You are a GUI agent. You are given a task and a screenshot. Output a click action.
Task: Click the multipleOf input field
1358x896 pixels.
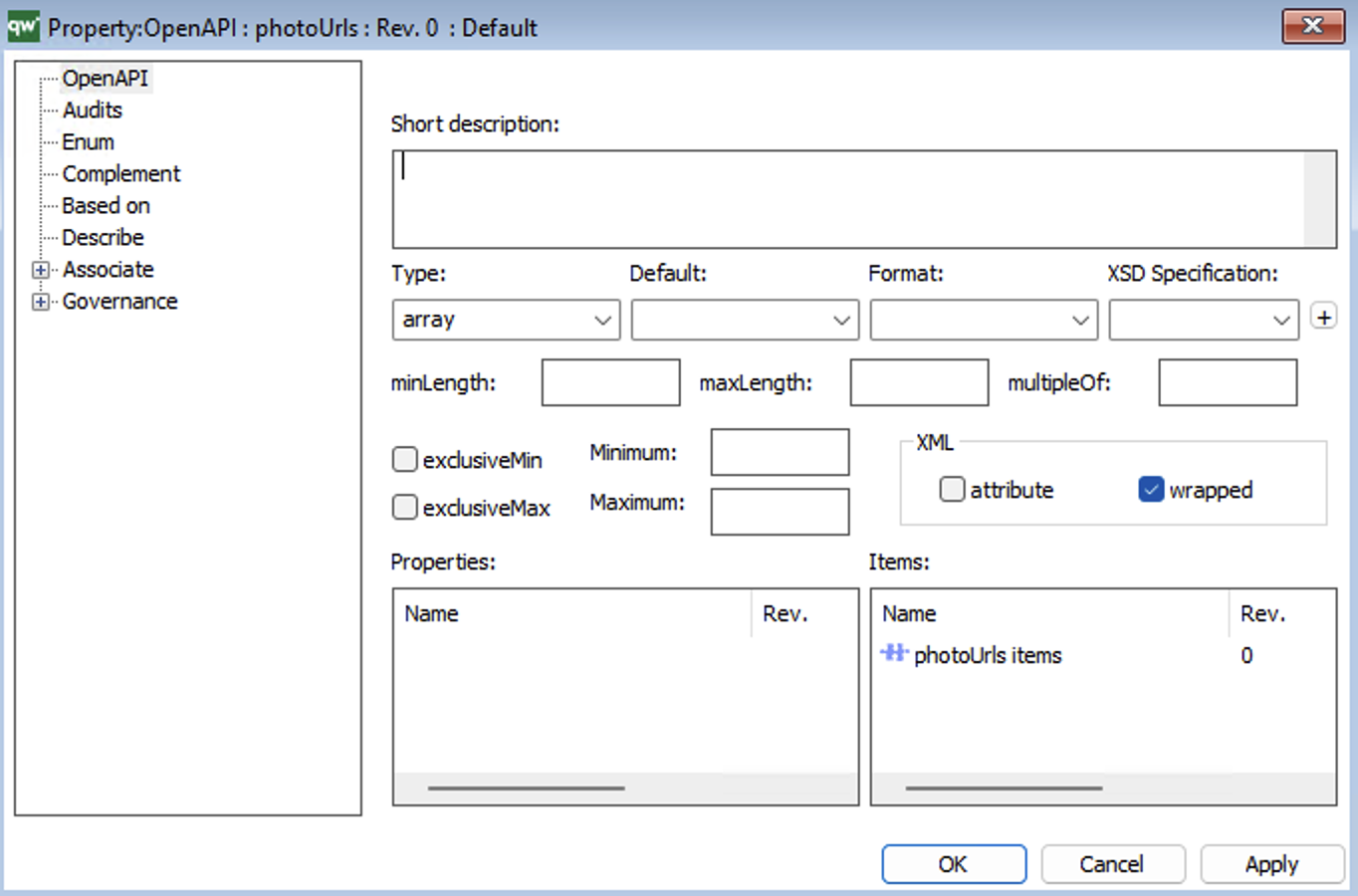[1228, 382]
